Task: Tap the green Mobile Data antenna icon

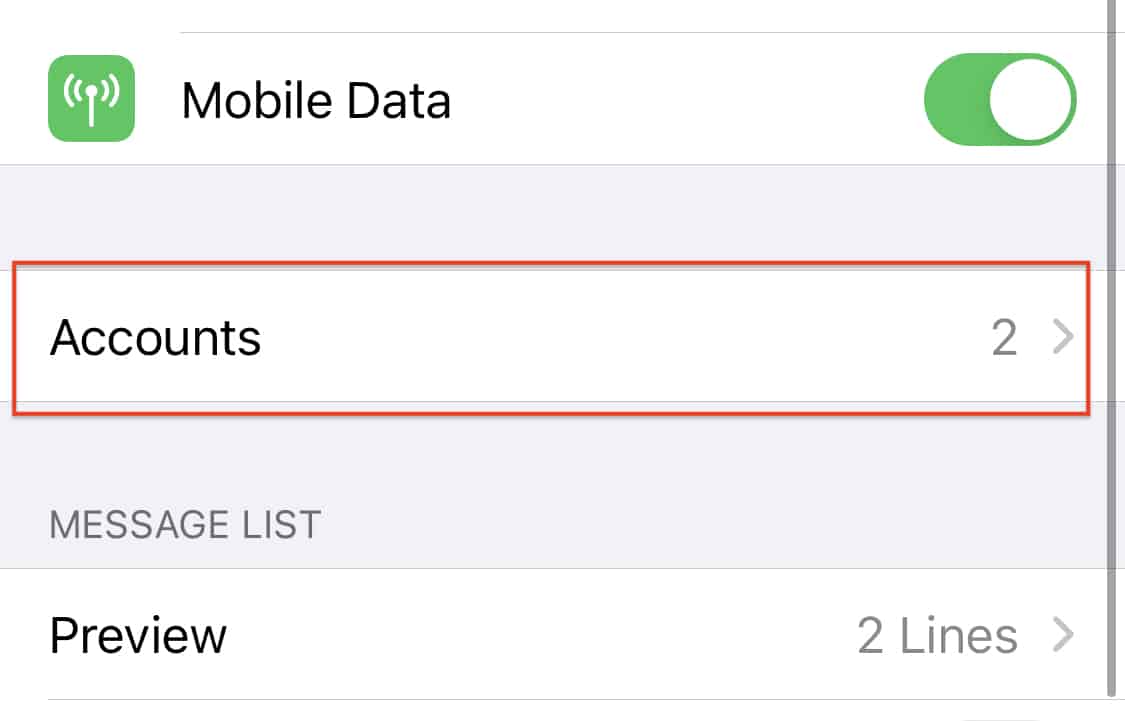Action: click(x=91, y=98)
